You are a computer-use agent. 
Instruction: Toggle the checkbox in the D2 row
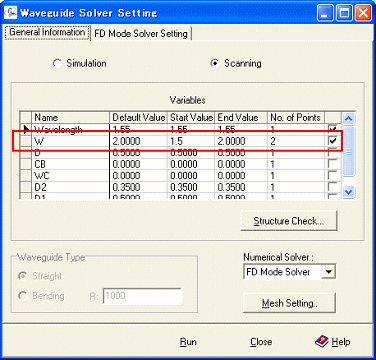pyautogui.click(x=333, y=187)
